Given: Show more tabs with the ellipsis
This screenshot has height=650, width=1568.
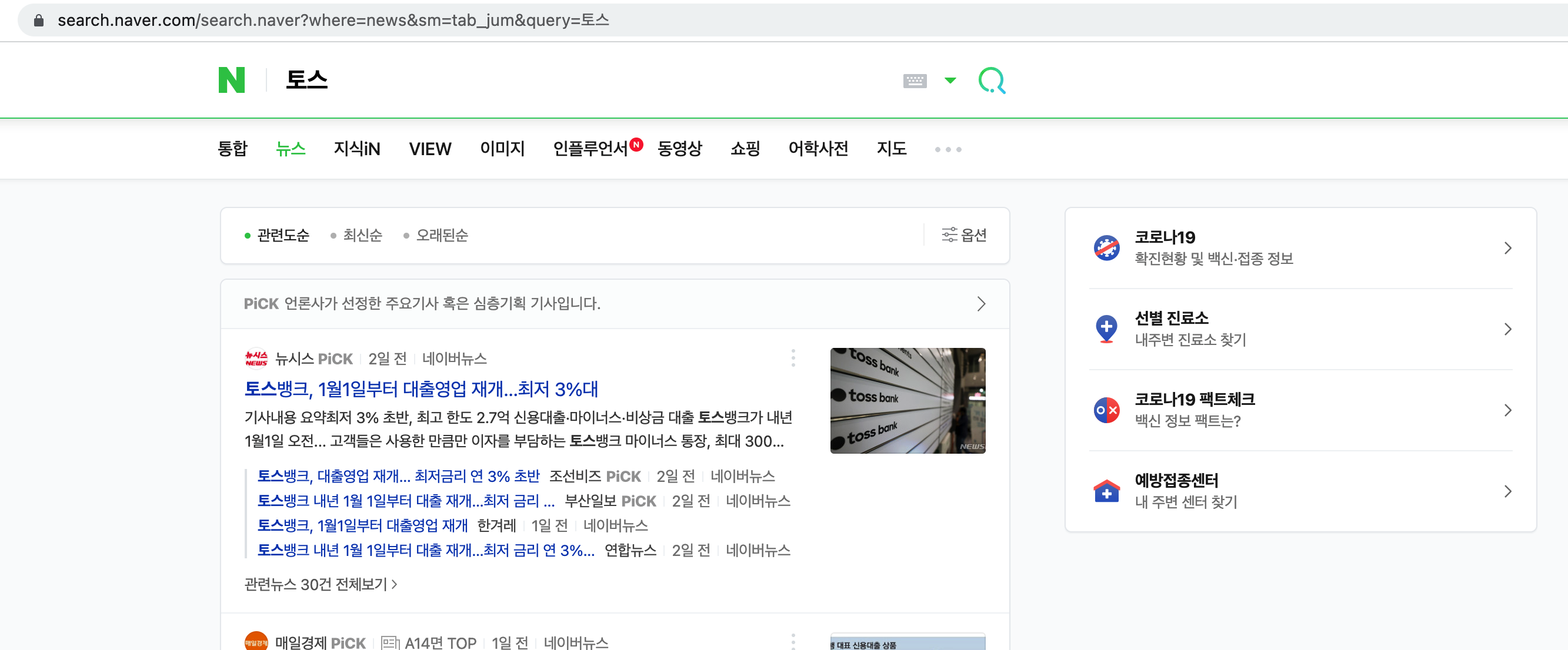Looking at the screenshot, I should (x=948, y=150).
